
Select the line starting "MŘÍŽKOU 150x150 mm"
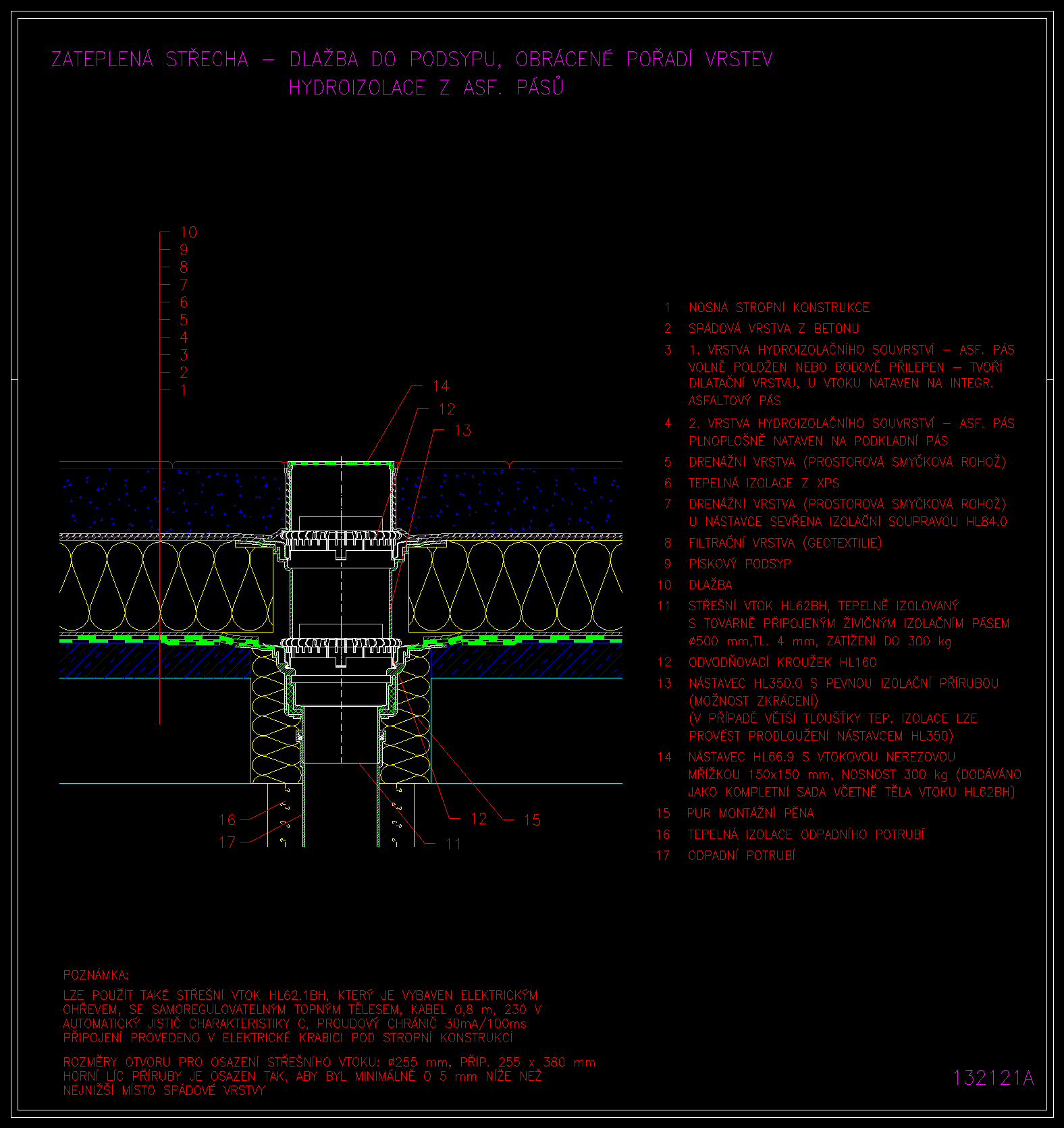(855, 775)
